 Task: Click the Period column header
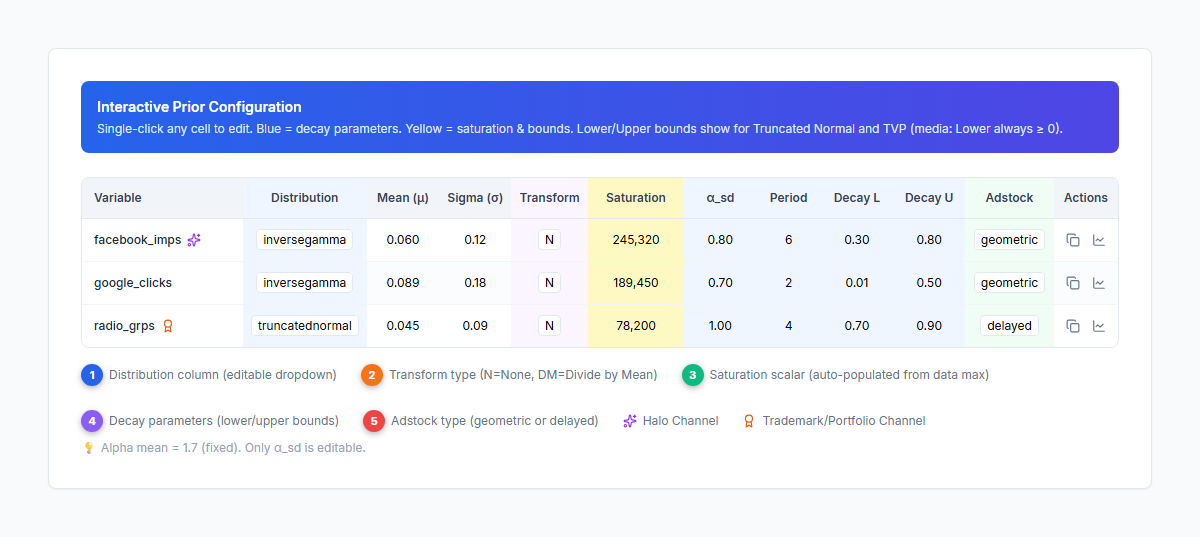click(788, 198)
